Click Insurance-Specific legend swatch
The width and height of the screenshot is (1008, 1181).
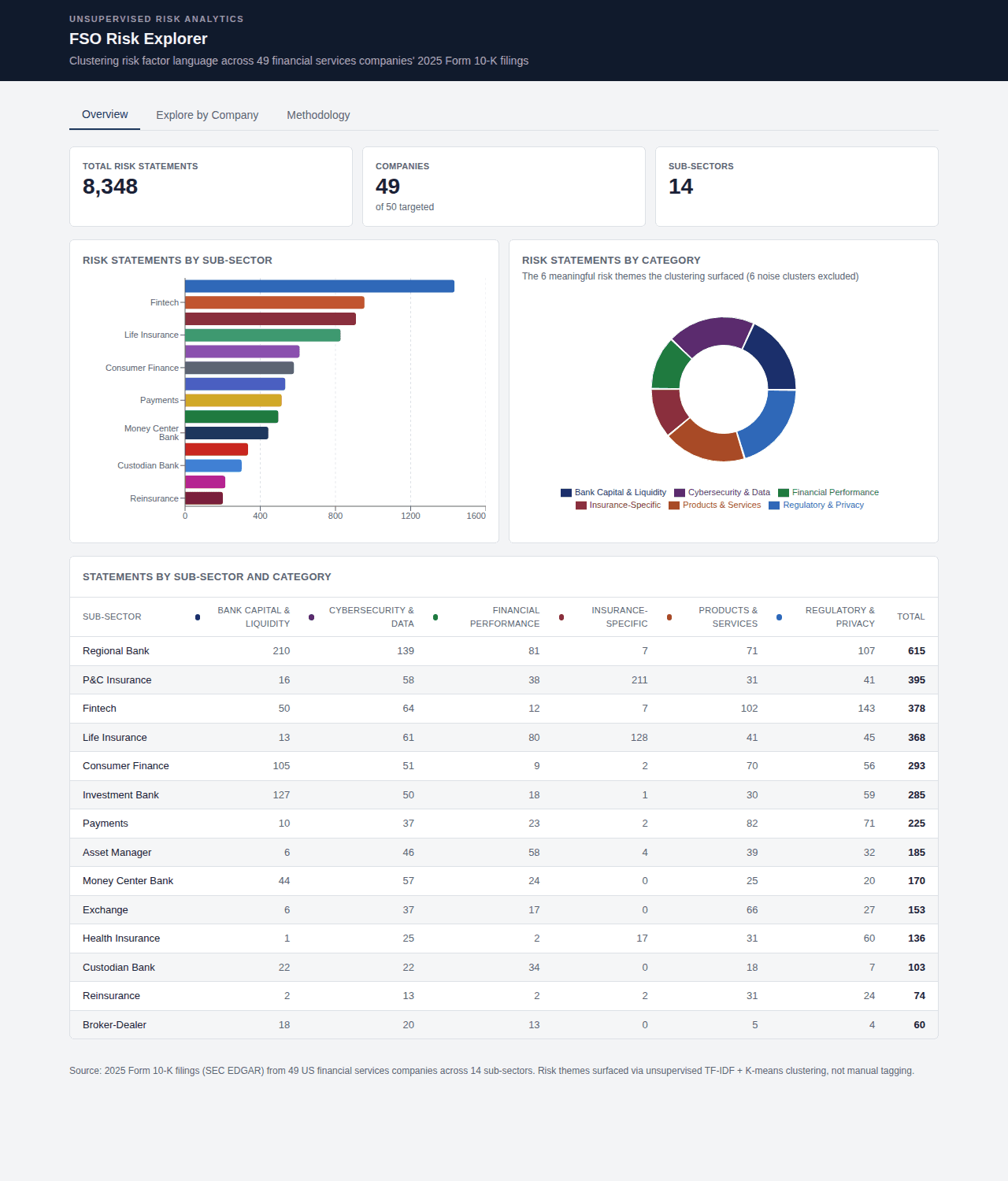[581, 505]
